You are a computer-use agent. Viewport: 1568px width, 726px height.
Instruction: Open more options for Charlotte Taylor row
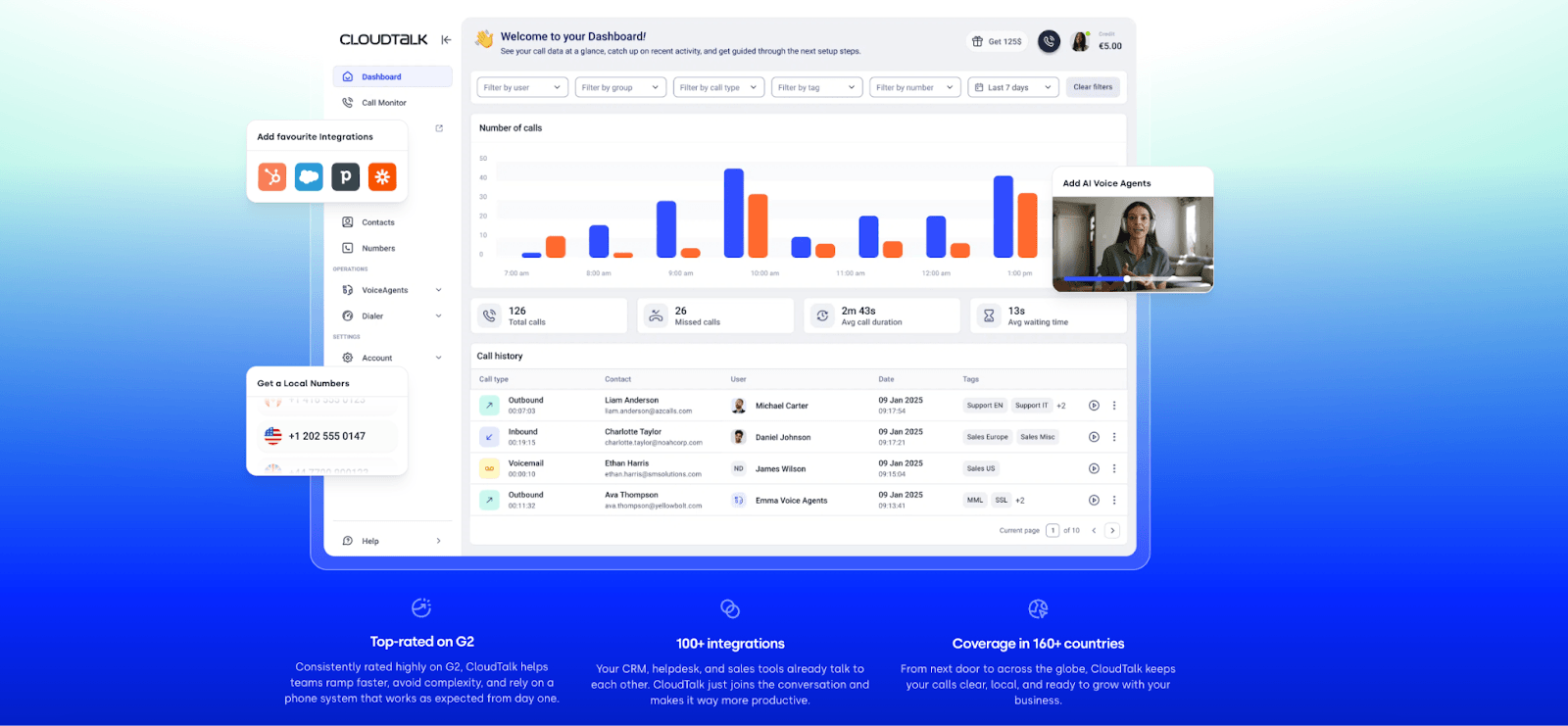coord(1114,437)
